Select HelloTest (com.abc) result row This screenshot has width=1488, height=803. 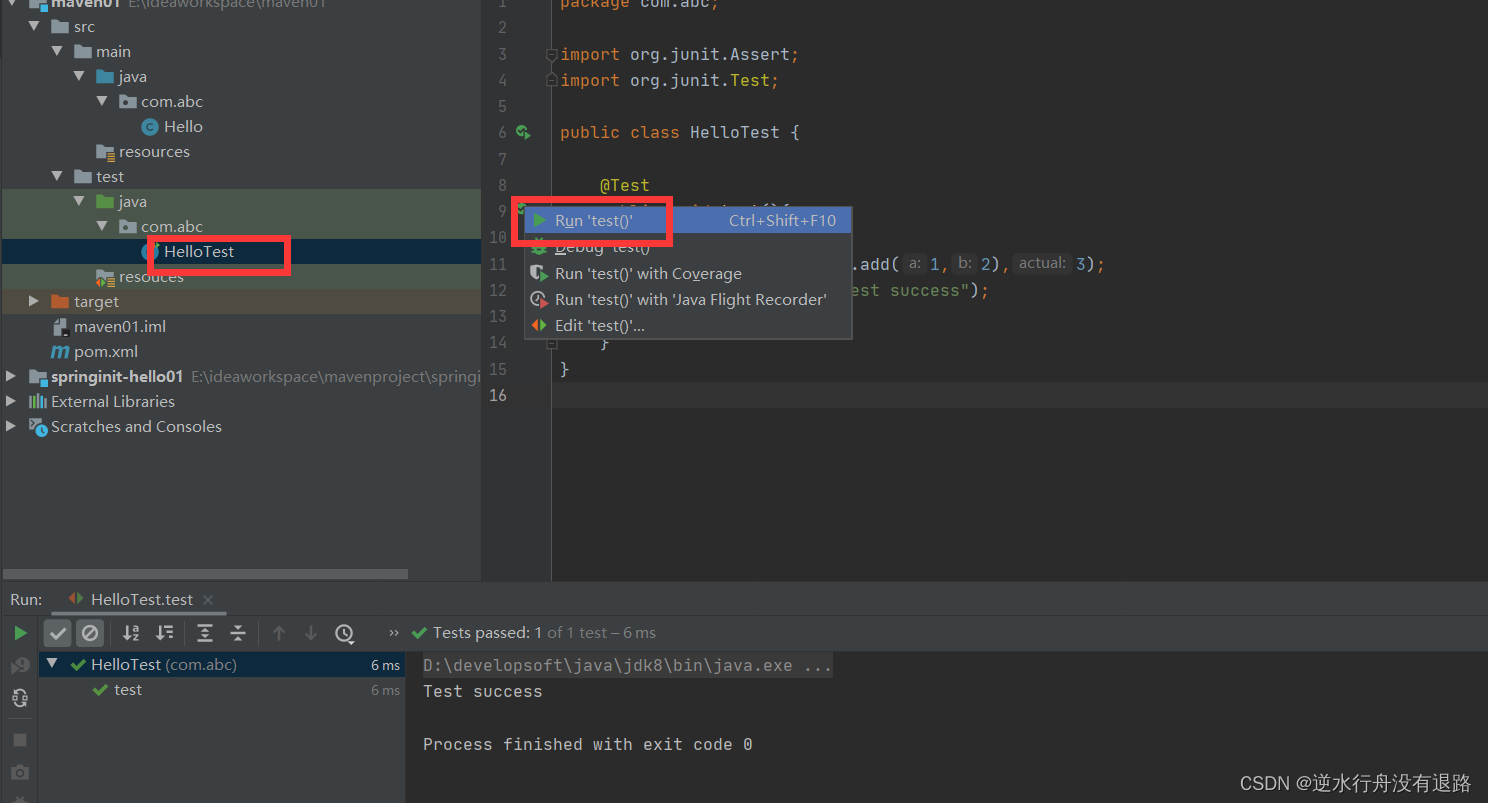pyautogui.click(x=222, y=665)
